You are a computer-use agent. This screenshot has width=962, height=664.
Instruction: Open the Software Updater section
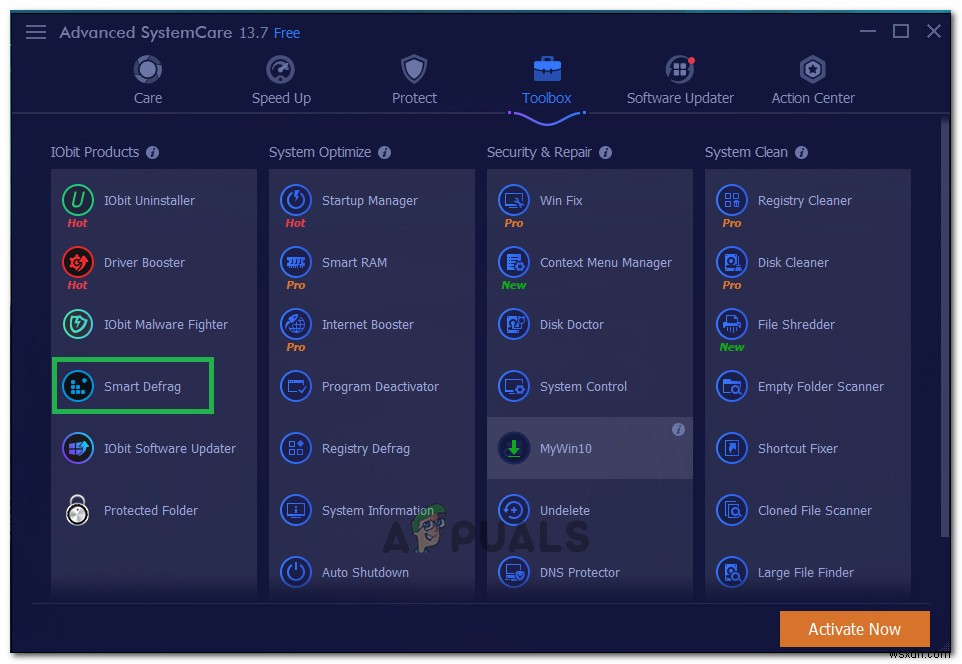click(x=680, y=79)
